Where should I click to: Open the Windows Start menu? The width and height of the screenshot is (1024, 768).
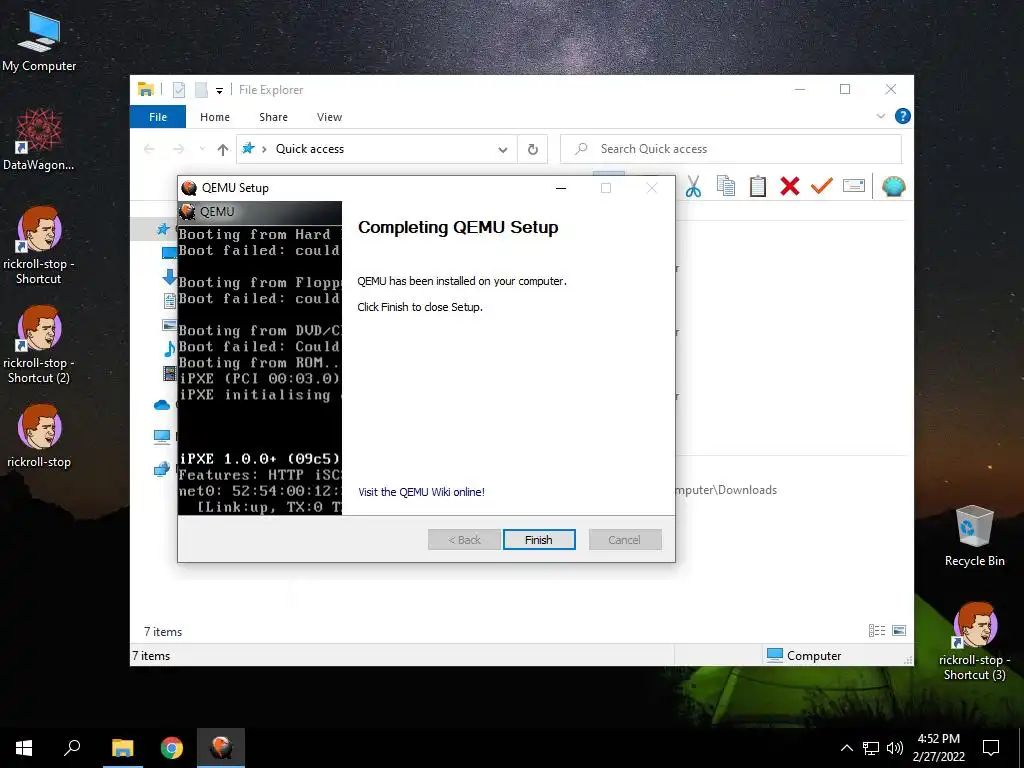[24, 748]
